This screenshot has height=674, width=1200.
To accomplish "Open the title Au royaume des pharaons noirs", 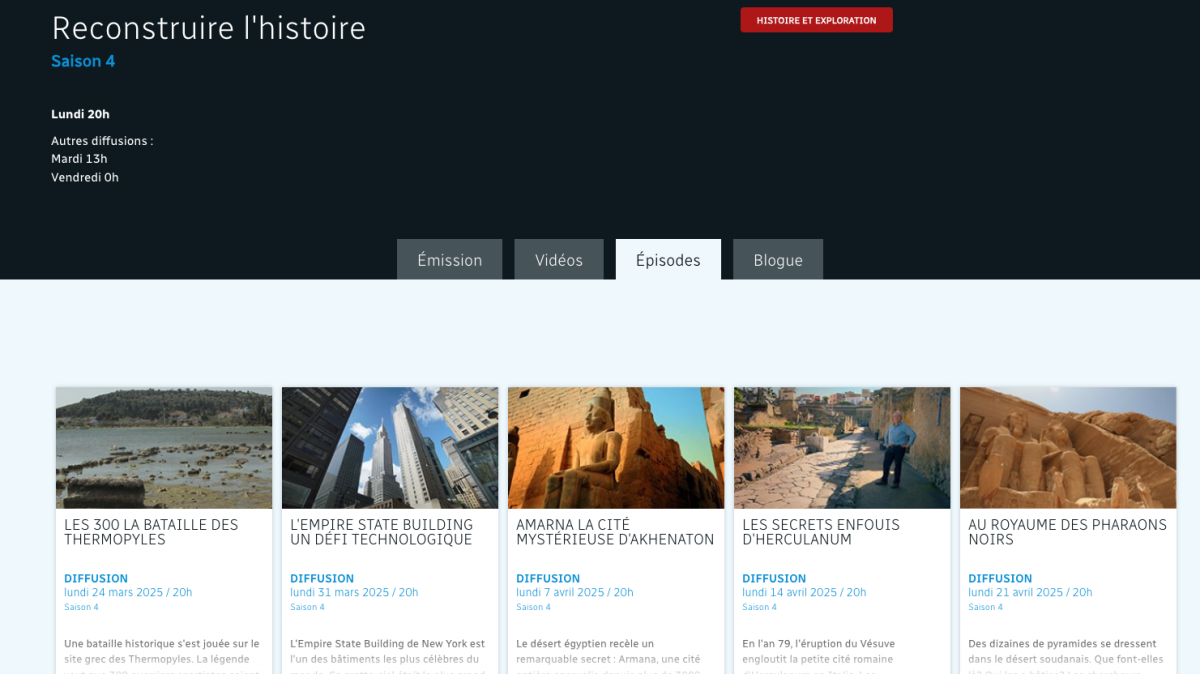I will pos(1067,532).
